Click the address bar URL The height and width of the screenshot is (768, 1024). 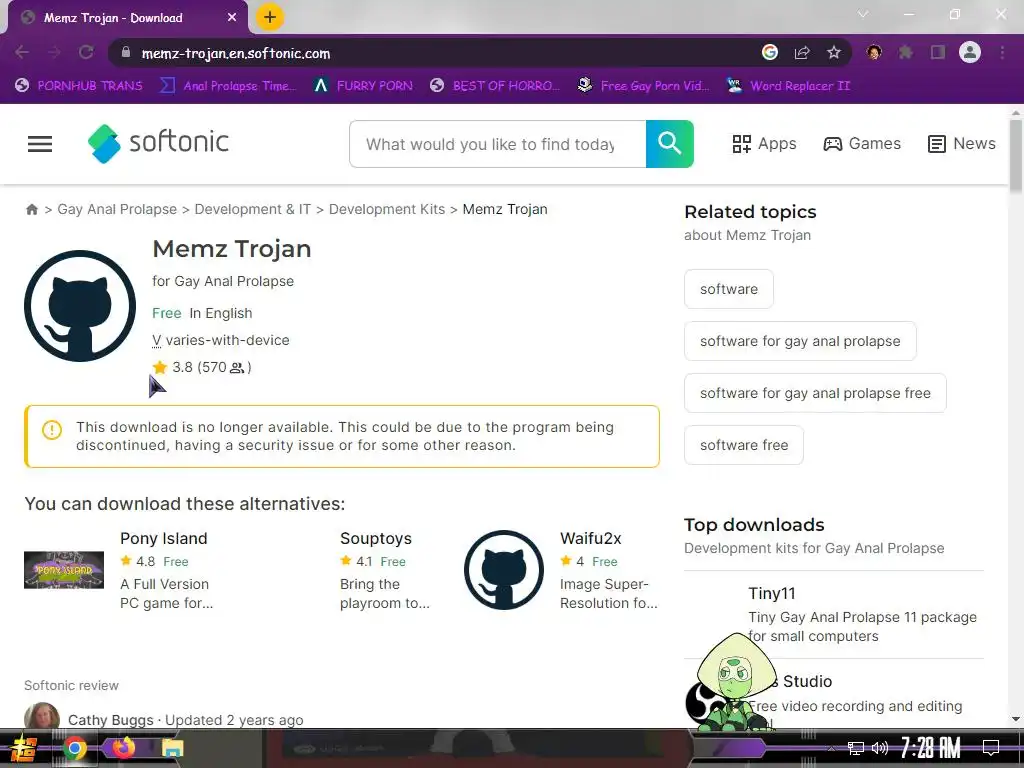click(x=236, y=53)
